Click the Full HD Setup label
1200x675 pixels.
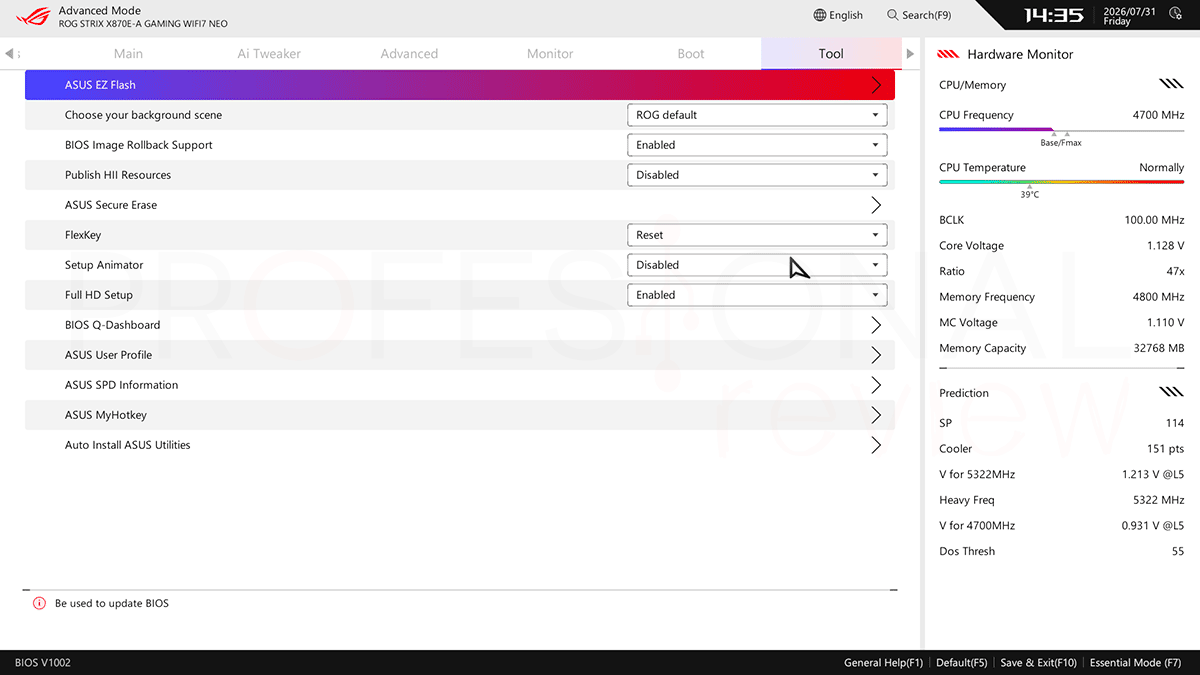(x=99, y=295)
